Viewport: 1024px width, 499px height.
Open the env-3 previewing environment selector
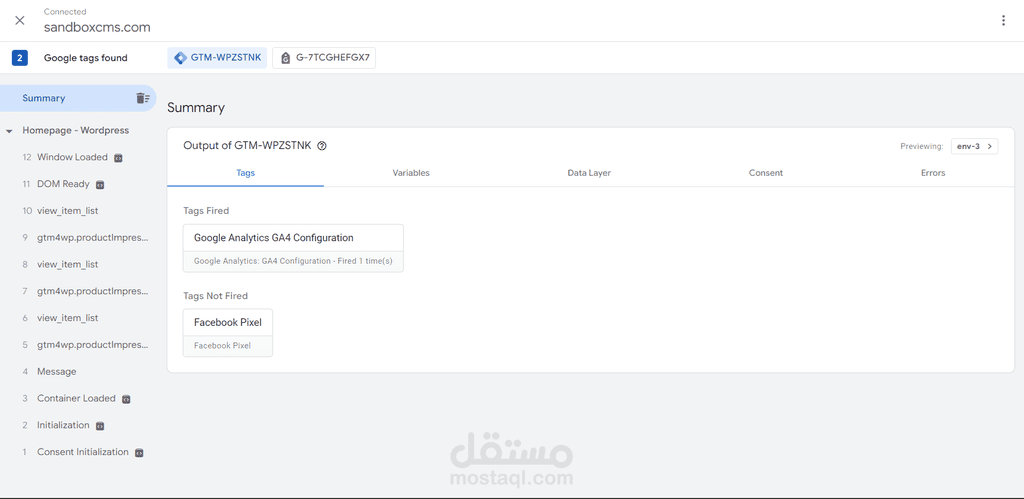point(974,146)
